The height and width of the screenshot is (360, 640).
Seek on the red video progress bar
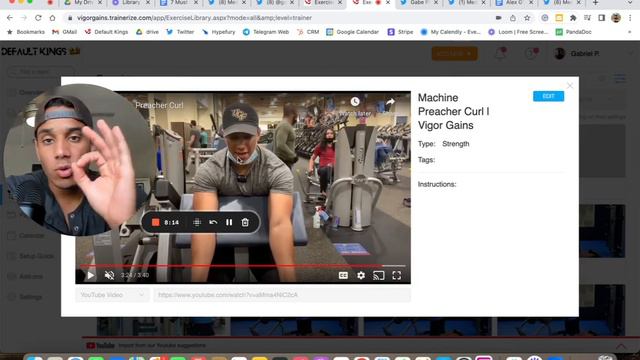243,266
